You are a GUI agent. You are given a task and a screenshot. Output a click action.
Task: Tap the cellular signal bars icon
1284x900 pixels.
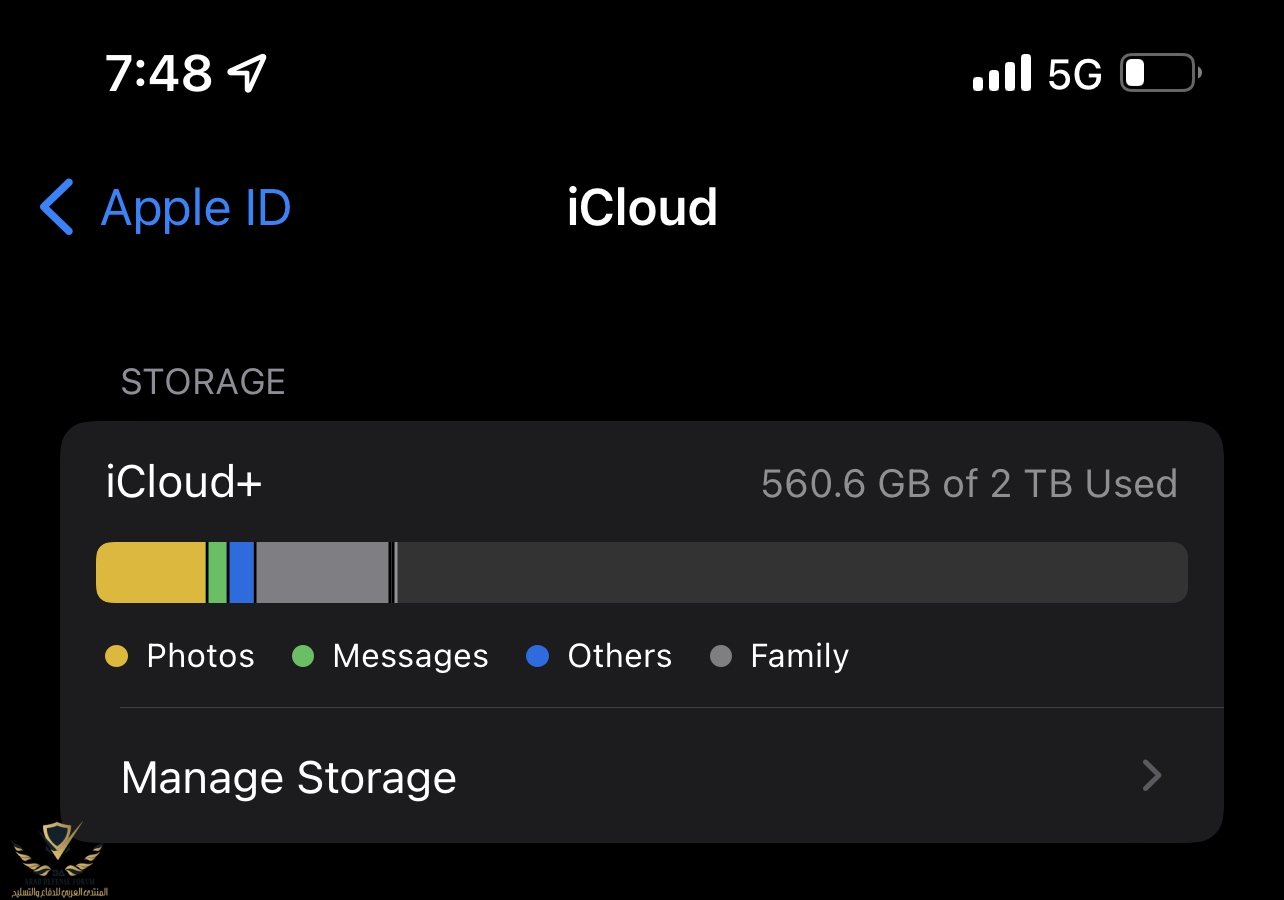(x=1001, y=74)
